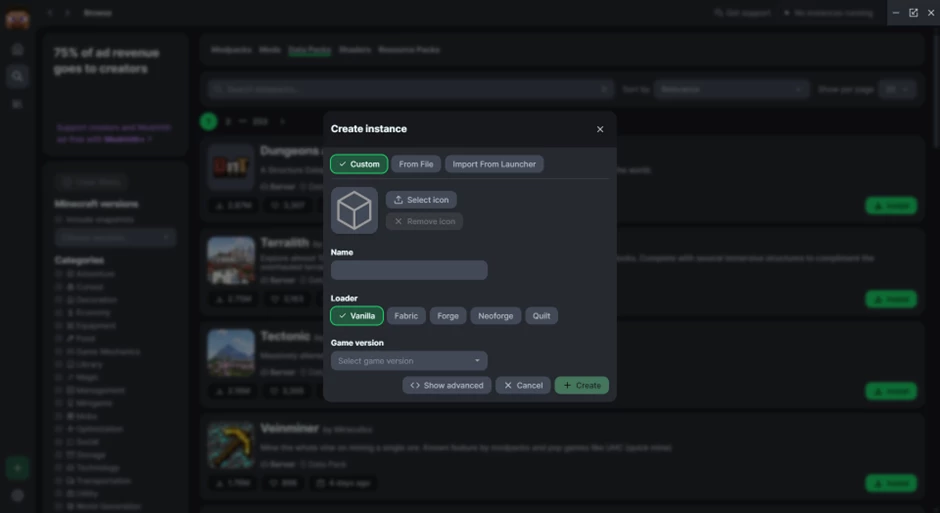Image resolution: width=940 pixels, height=513 pixels.
Task: Choose the Forge loader option
Action: tap(448, 316)
